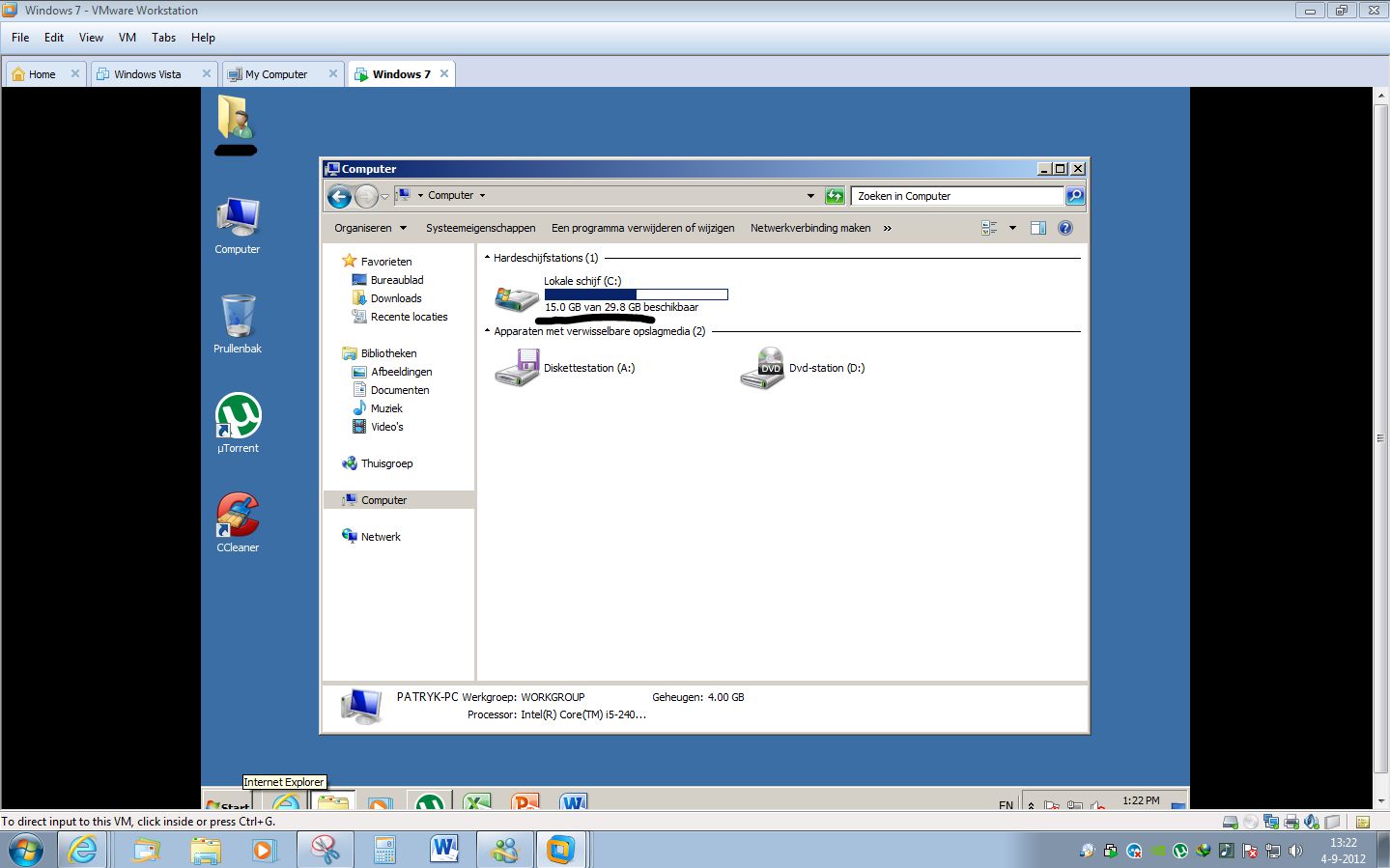This screenshot has height=868, width=1390.
Task: Click the VMware sound card status icon
Action: pyautogui.click(x=1312, y=823)
